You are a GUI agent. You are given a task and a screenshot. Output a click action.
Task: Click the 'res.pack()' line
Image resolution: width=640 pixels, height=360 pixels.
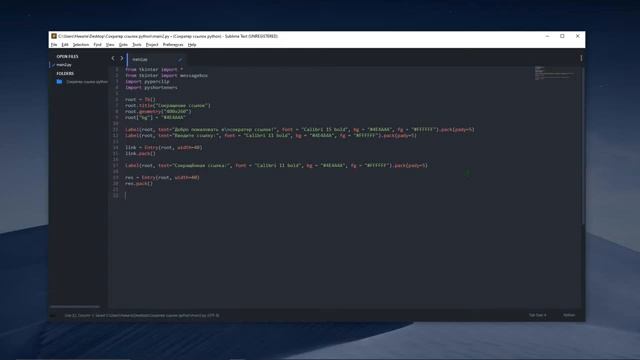point(139,184)
